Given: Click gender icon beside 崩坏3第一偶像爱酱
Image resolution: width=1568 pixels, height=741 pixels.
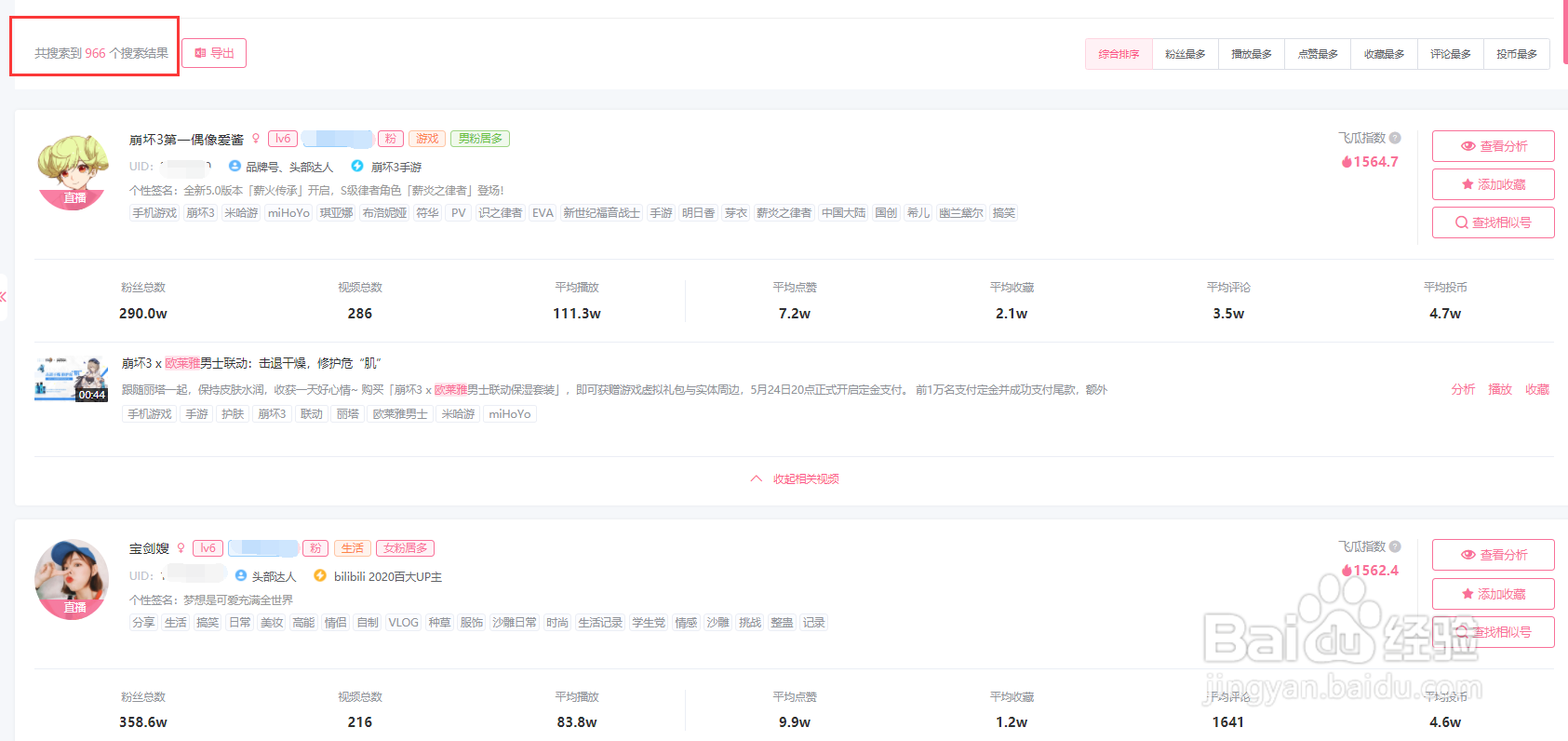Looking at the screenshot, I should point(256,139).
